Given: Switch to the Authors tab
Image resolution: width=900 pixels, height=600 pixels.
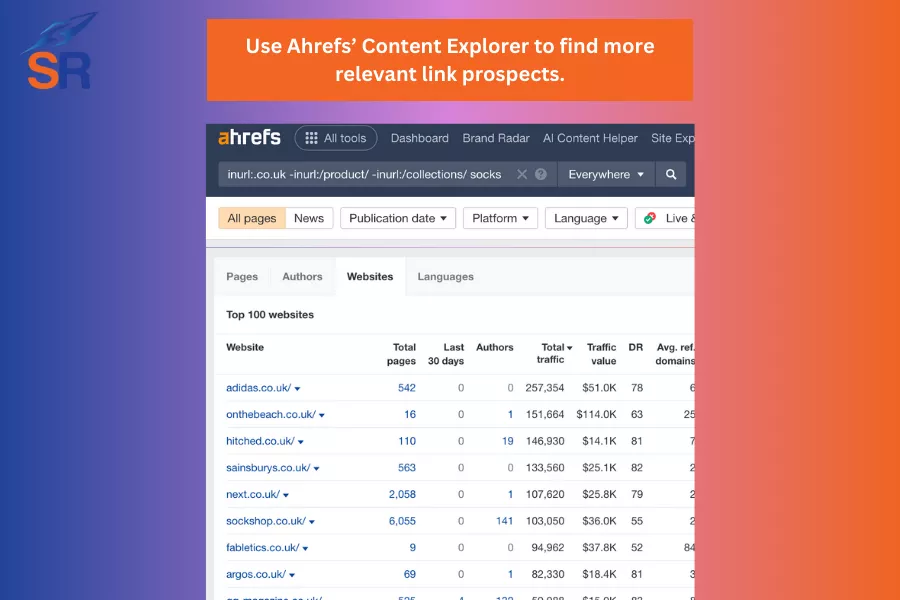Looking at the screenshot, I should pyautogui.click(x=302, y=277).
